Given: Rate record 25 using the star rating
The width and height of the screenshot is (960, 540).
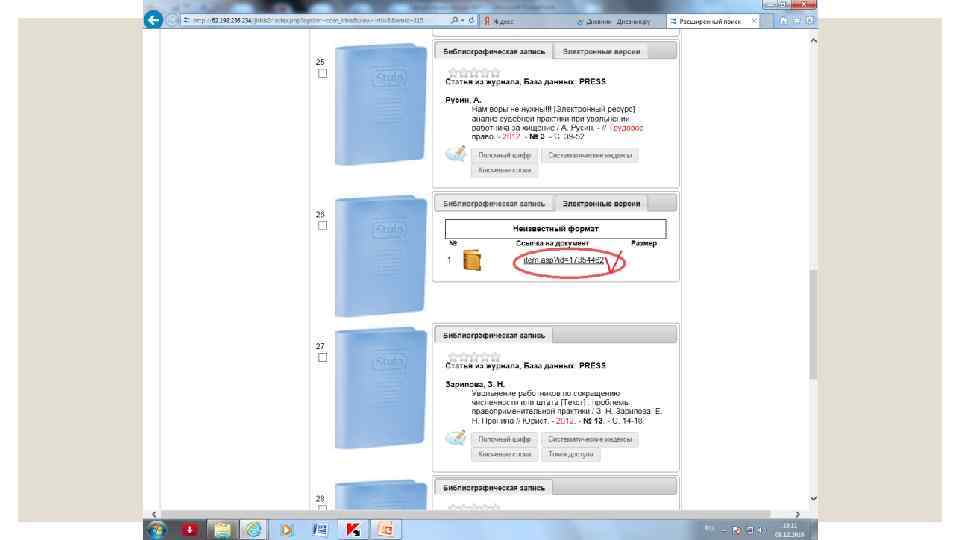Looking at the screenshot, I should click(x=474, y=72).
